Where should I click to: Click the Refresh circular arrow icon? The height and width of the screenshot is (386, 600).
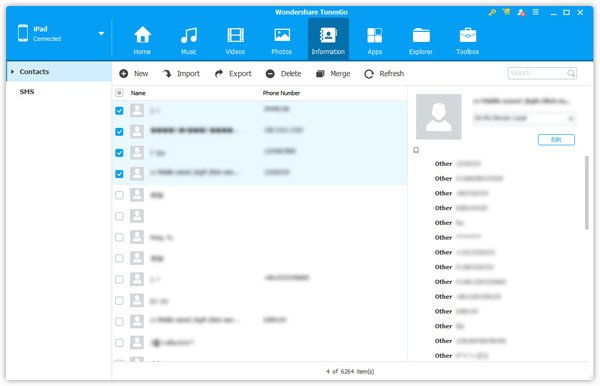pos(369,74)
